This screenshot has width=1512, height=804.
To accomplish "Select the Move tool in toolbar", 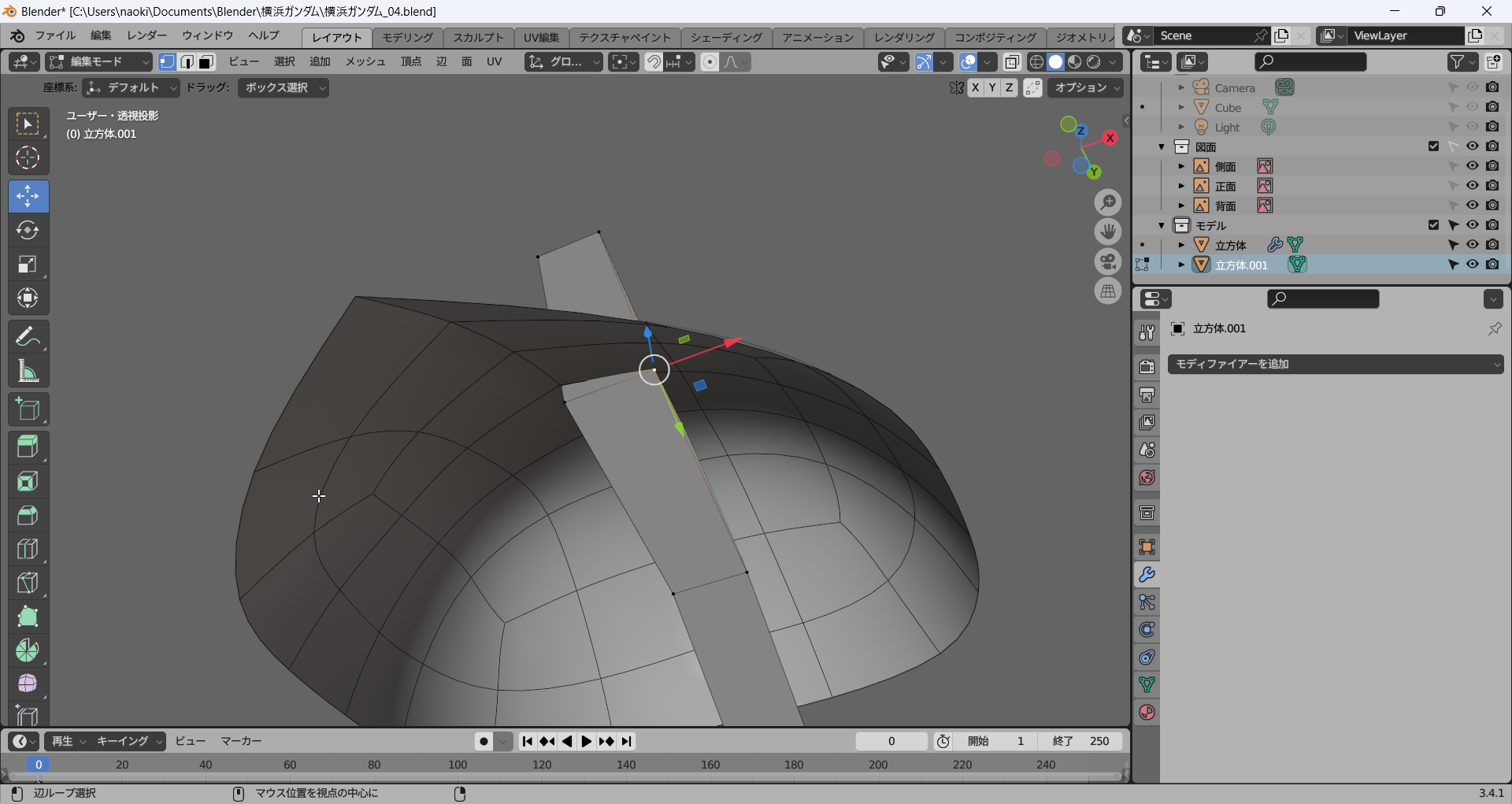I will coord(28,196).
